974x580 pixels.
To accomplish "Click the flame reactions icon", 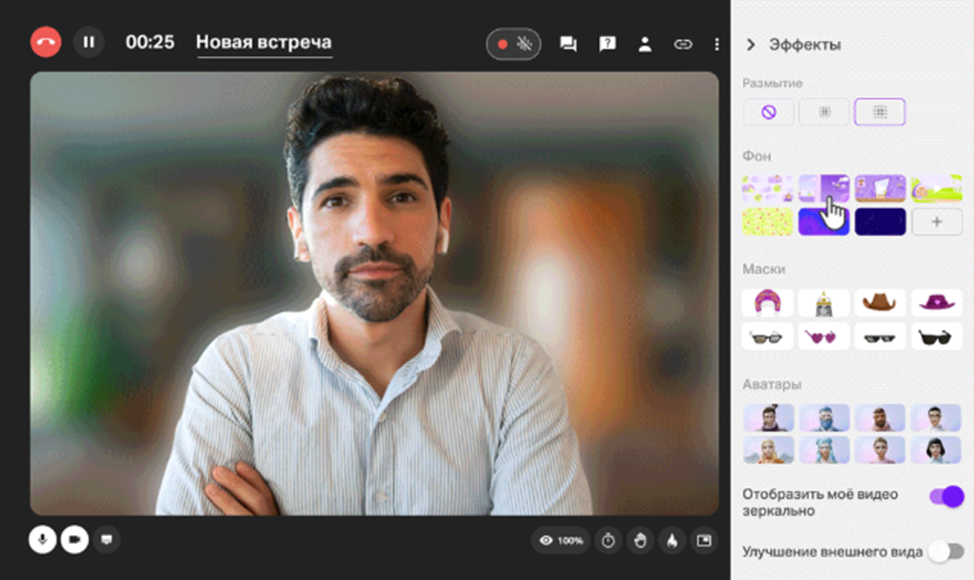I will click(672, 541).
